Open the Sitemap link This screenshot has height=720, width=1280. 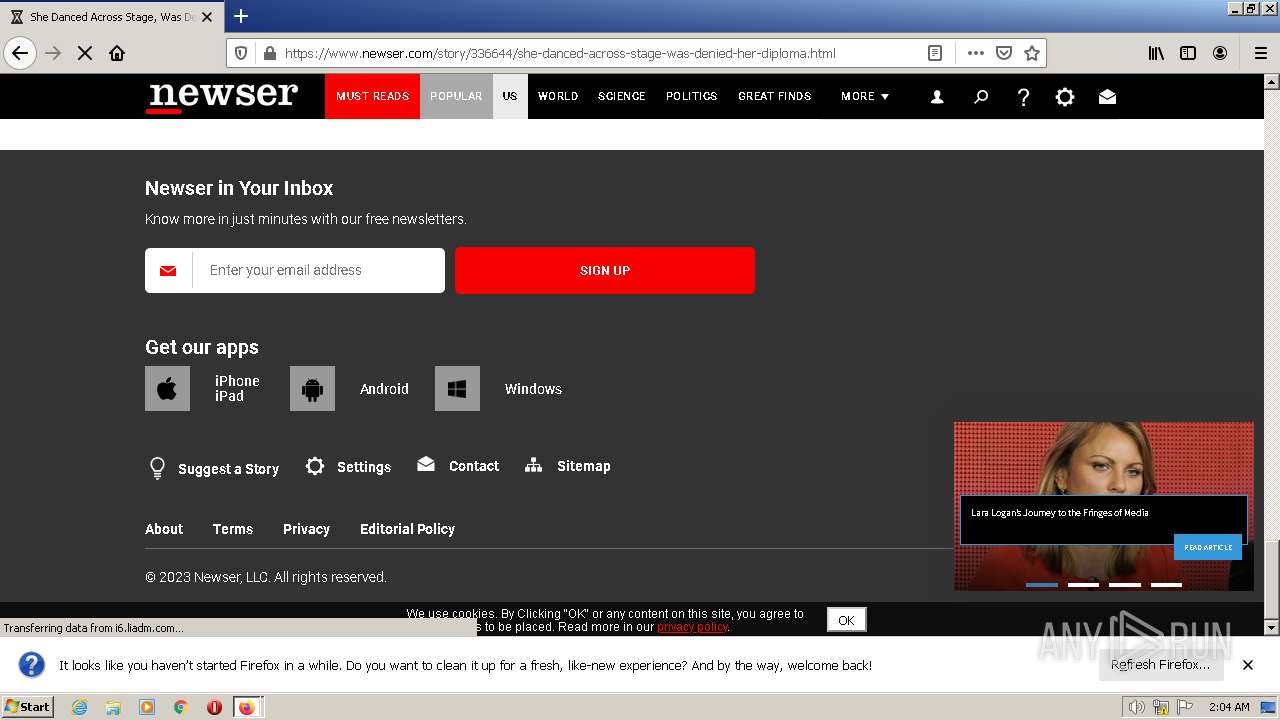tap(583, 466)
